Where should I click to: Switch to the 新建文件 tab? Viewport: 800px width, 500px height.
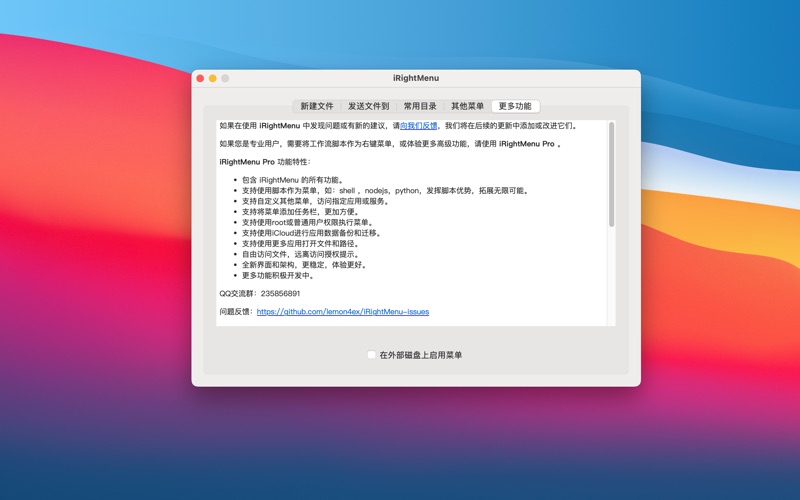click(x=316, y=106)
